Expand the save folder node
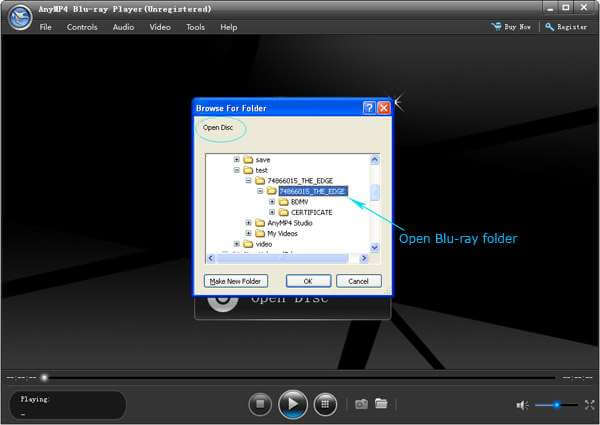 236,160
